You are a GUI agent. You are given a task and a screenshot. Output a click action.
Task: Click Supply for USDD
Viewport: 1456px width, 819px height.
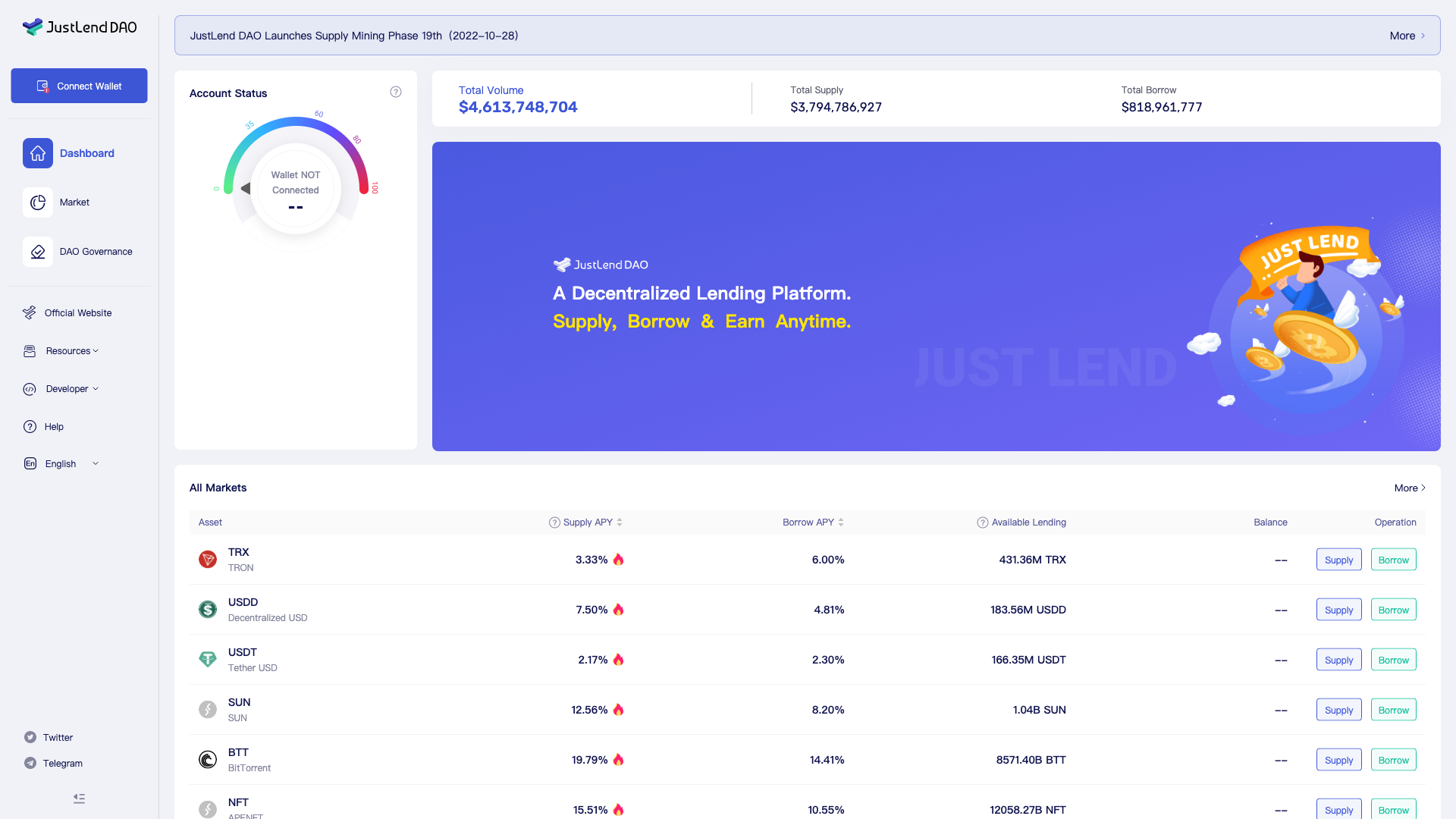click(x=1338, y=610)
